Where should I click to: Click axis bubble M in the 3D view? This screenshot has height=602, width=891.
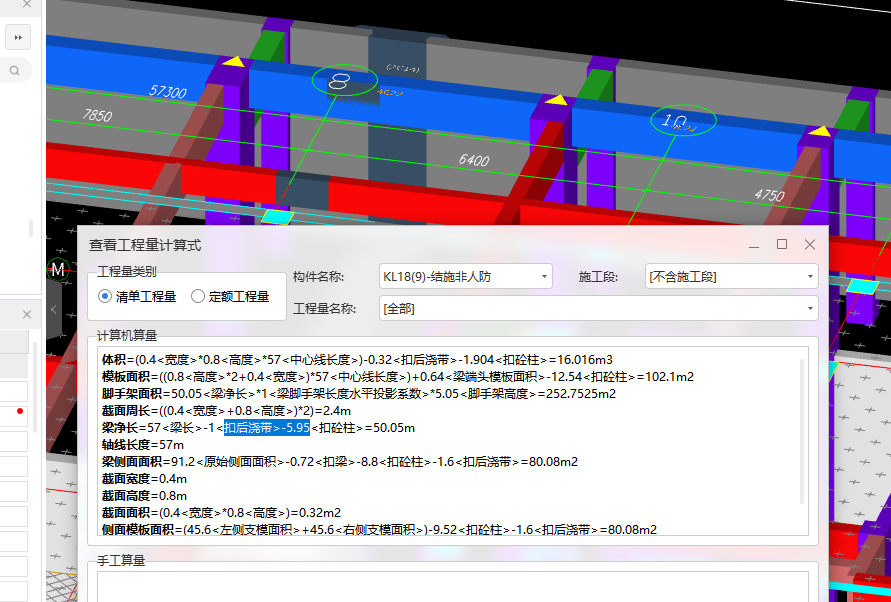coord(57,269)
